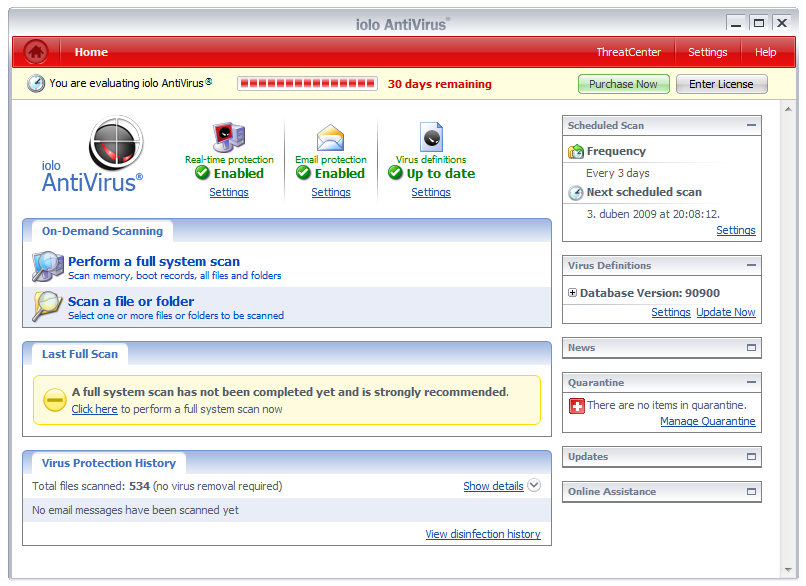Click the red trial days progress bar
The height and width of the screenshot is (586, 806).
coord(307,83)
